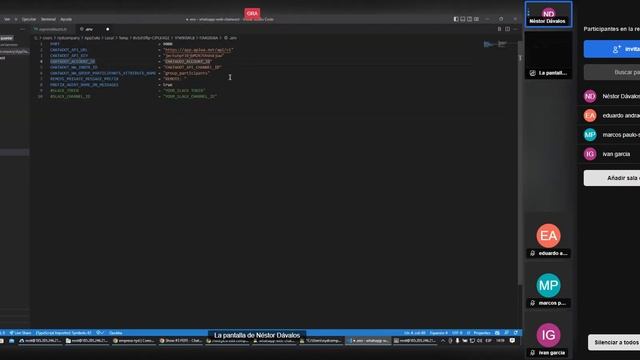Click the AppData breadcrumb segment
Viewport: 640px width, 360px height.
click(x=92, y=38)
